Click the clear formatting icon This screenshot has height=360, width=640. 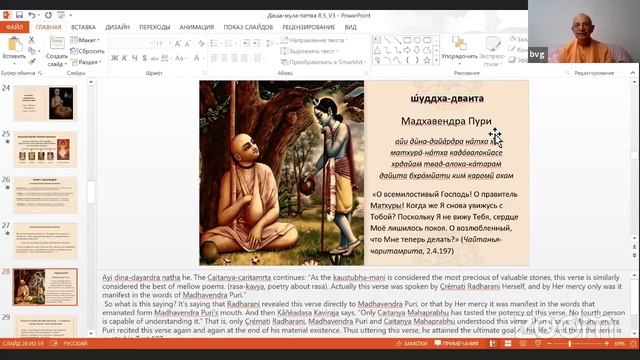[x=202, y=44]
